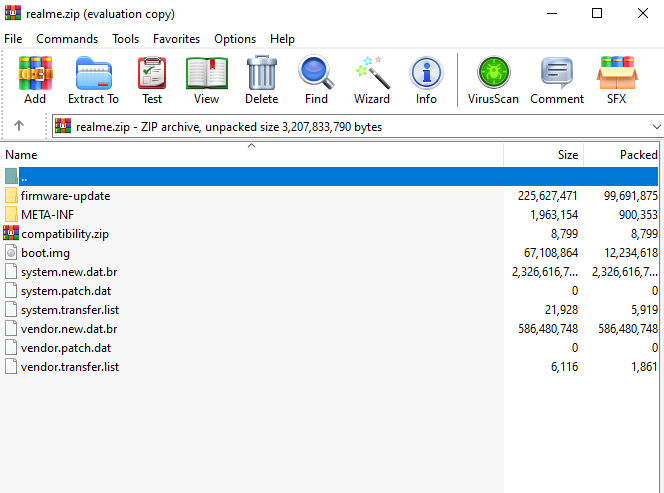Select vendor.new.dat.br file name
Image resolution: width=664 pixels, height=493 pixels.
(x=69, y=329)
